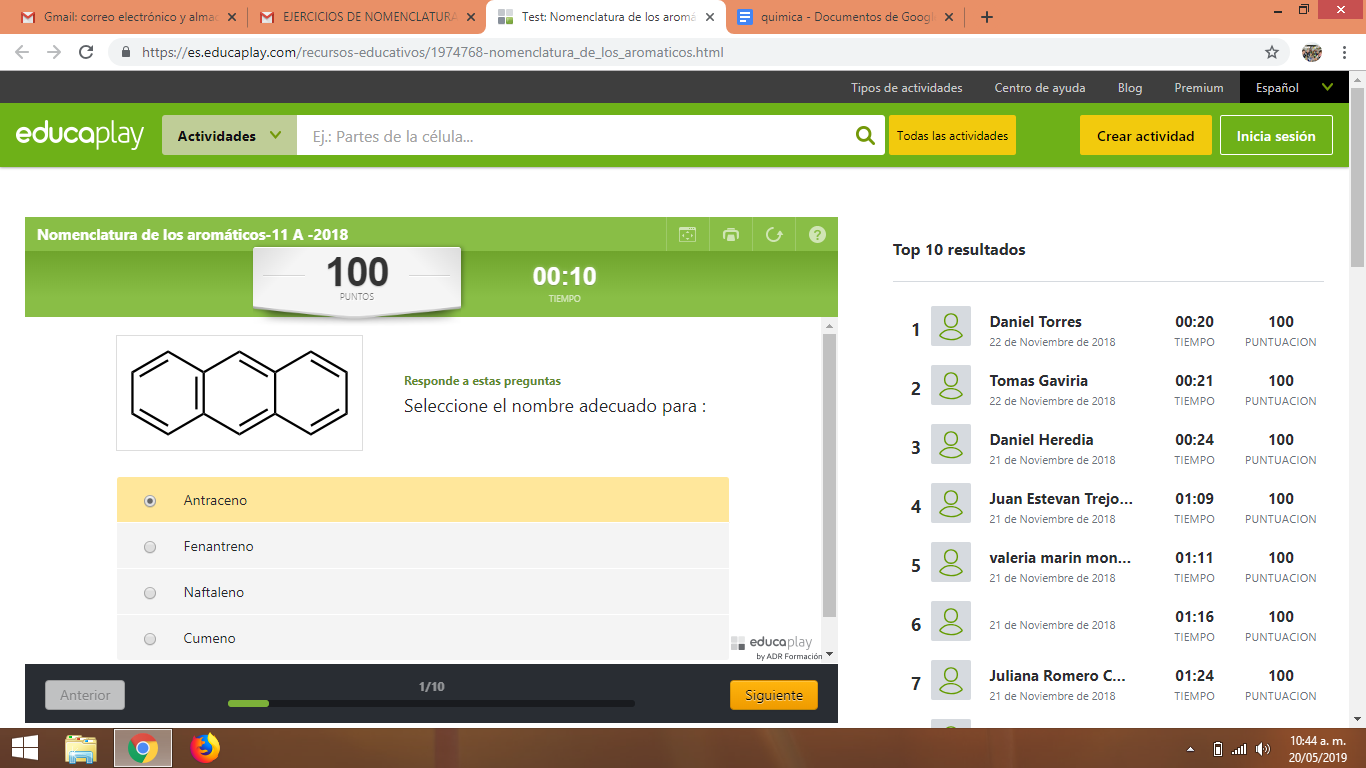Click Juliana Romero avatar icon
The width and height of the screenshot is (1366, 768).
(x=951, y=680)
